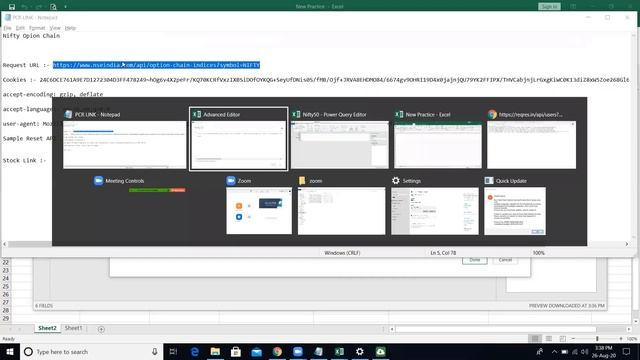640x360 pixels.
Task: Click Windows (CRLF) in Notepad status bar
Action: [342, 253]
